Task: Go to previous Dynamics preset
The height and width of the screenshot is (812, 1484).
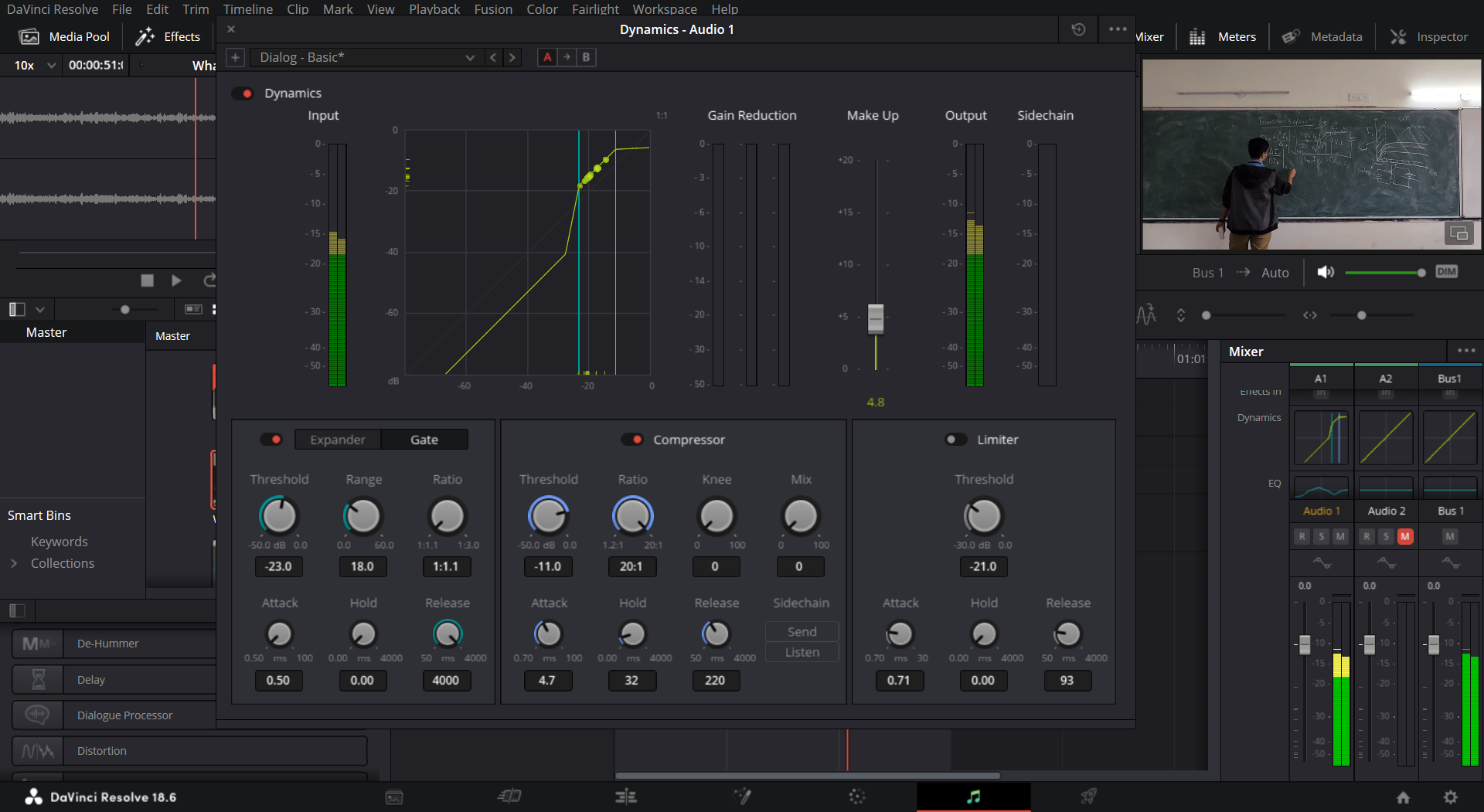Action: (x=493, y=57)
